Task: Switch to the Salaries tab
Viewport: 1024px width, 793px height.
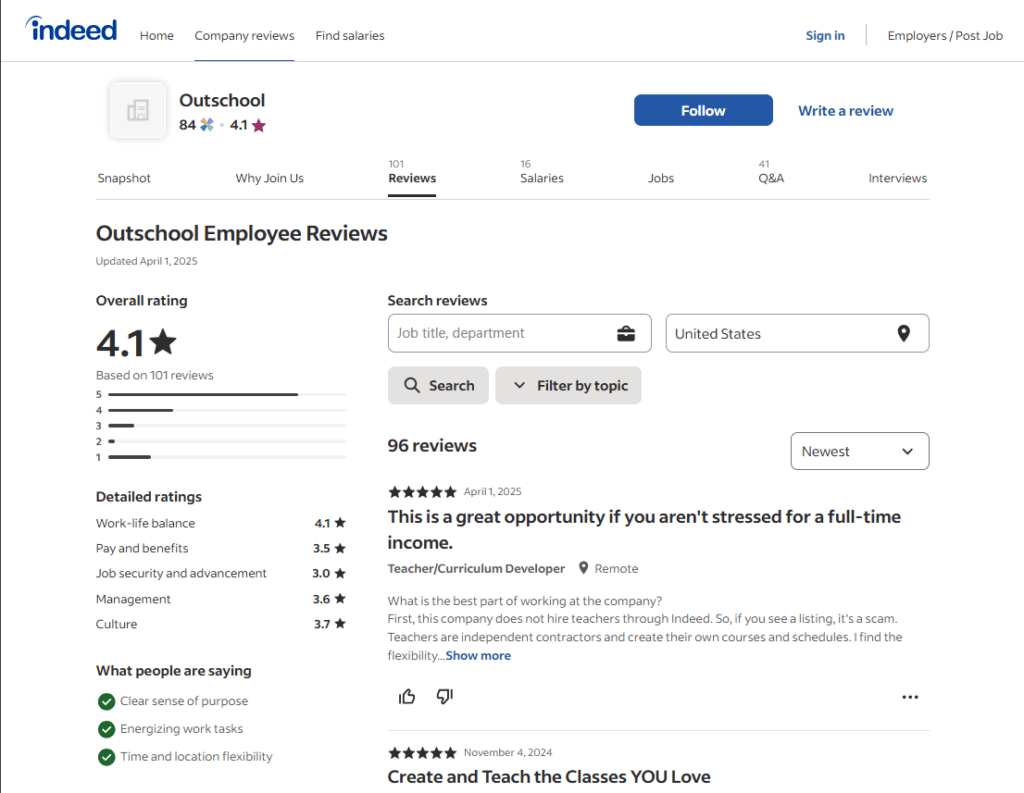Action: click(542, 178)
